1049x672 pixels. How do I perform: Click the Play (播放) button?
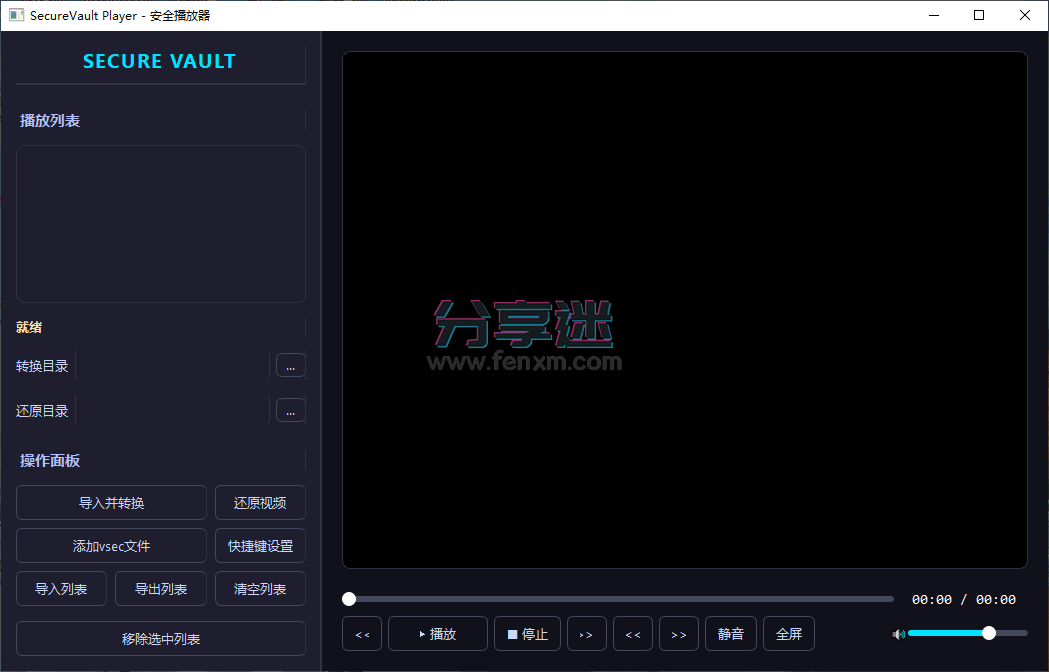pyautogui.click(x=437, y=633)
